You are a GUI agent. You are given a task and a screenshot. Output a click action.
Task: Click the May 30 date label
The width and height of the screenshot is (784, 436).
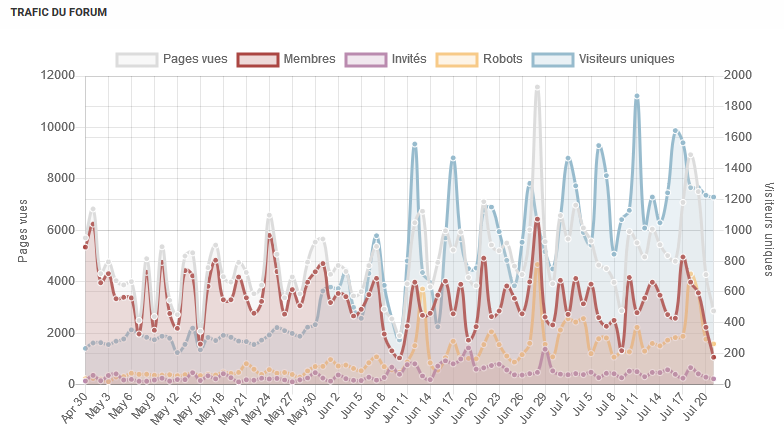(304, 408)
